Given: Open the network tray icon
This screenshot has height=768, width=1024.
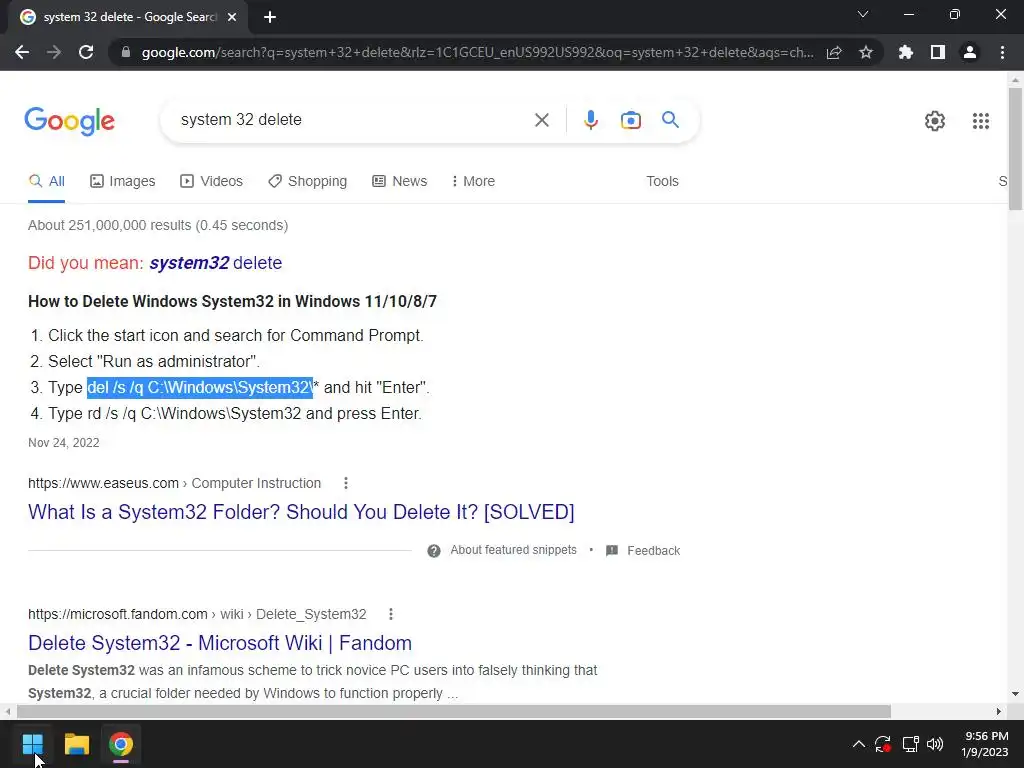Looking at the screenshot, I should 910,744.
